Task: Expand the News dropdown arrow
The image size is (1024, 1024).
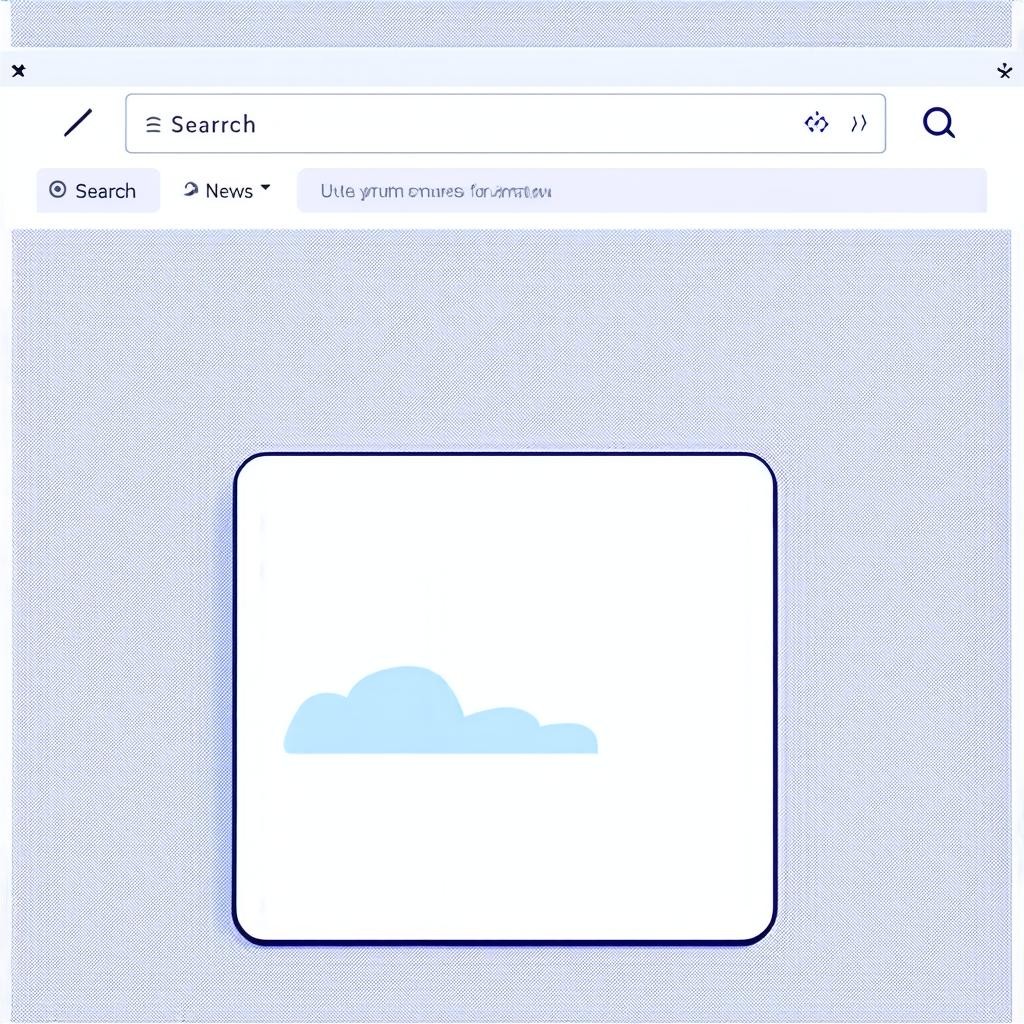Action: click(265, 188)
